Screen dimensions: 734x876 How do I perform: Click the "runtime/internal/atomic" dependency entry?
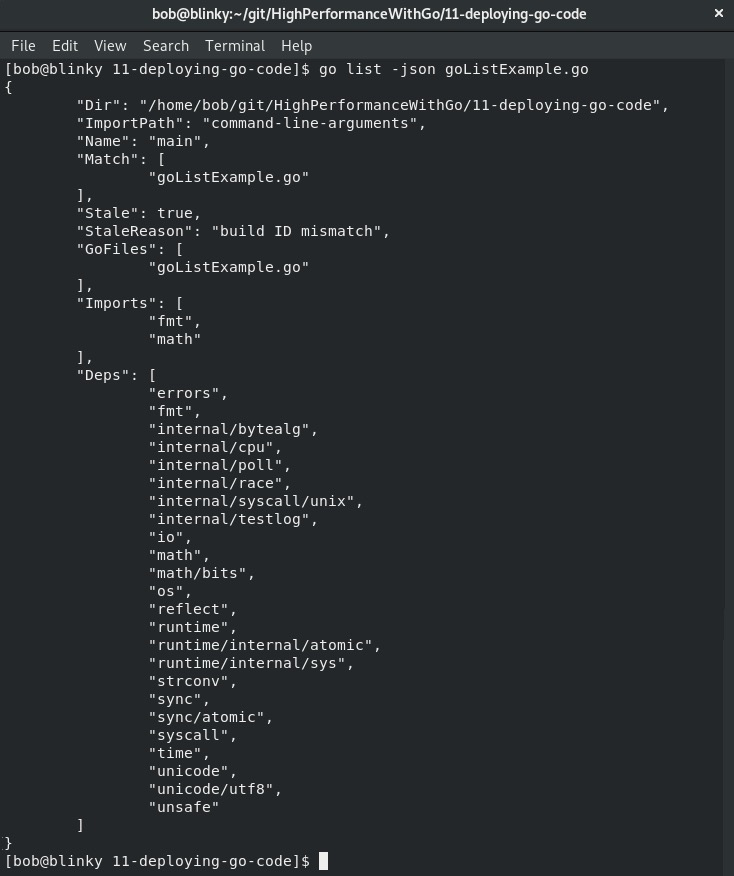[x=264, y=645]
